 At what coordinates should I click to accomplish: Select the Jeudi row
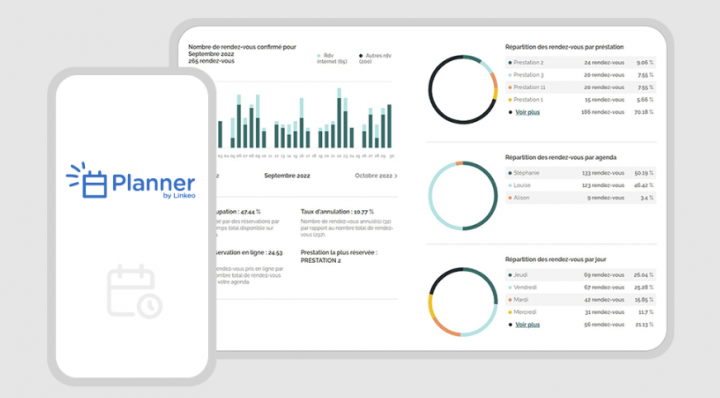[580, 275]
